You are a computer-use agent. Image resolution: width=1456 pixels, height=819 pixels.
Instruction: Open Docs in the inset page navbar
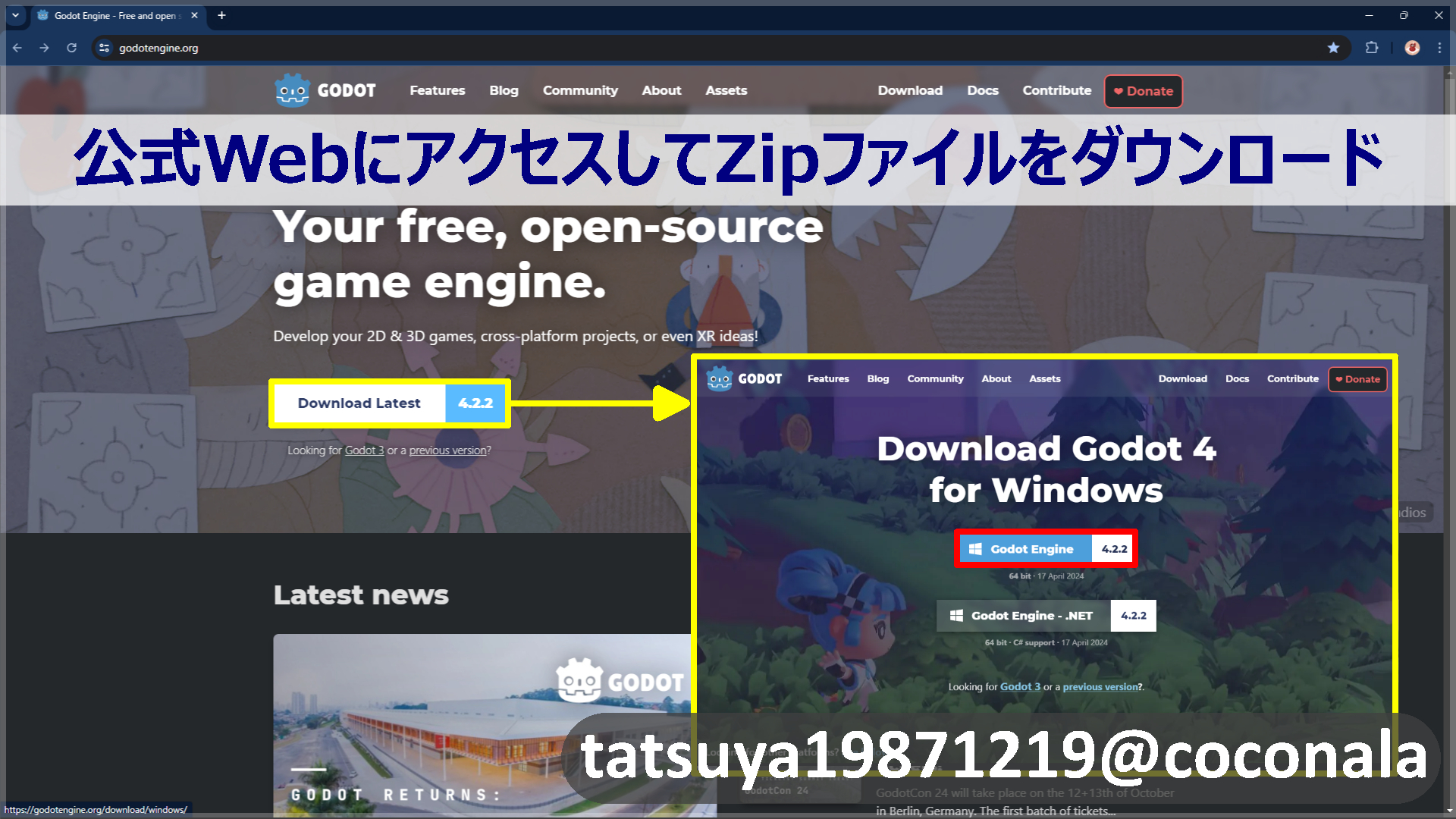click(1237, 378)
